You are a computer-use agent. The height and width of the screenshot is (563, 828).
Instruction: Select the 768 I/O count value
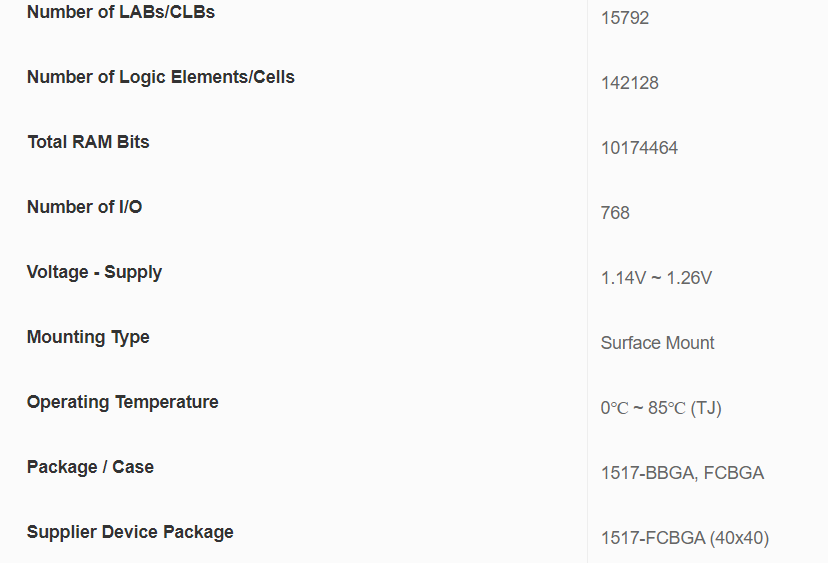tap(615, 213)
